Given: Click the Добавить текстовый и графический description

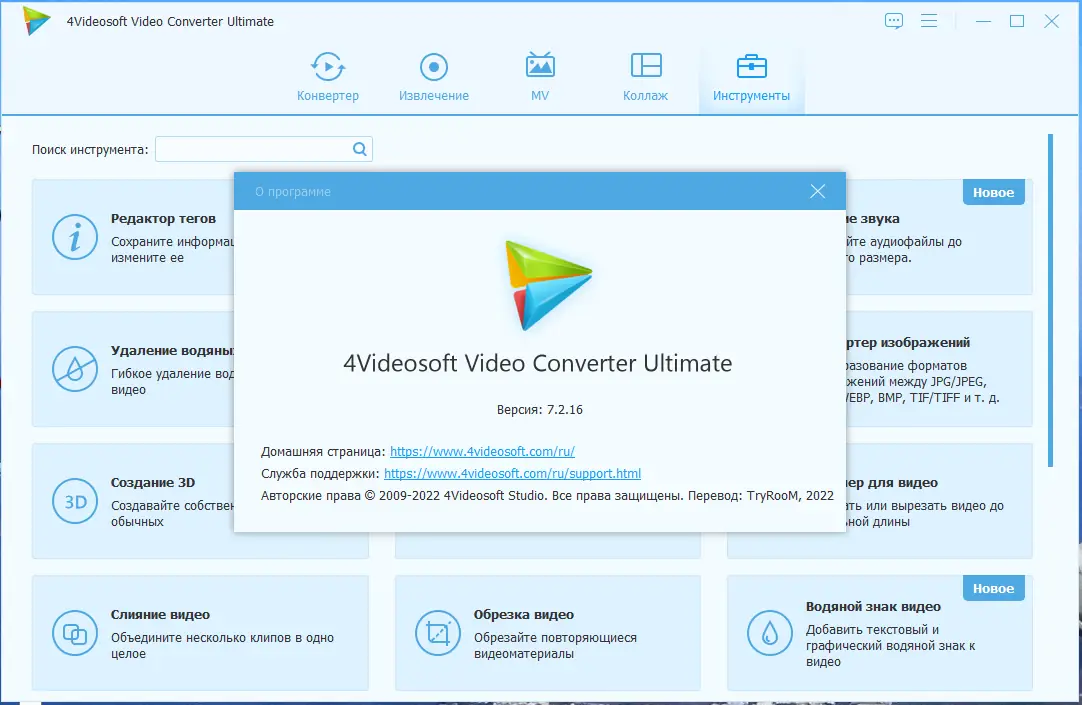Looking at the screenshot, I should click(890, 646).
